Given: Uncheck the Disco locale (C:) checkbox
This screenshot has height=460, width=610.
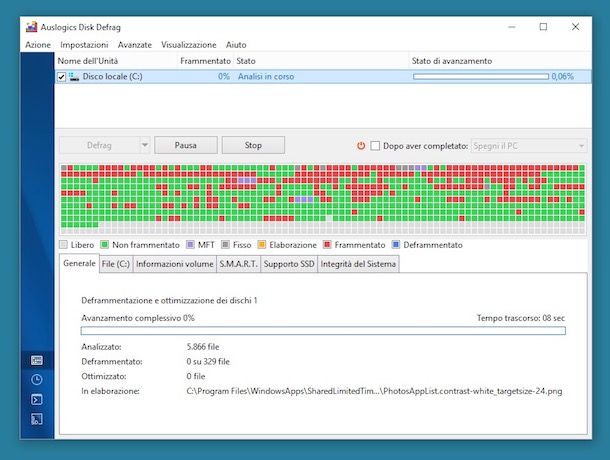Looking at the screenshot, I should pos(61,77).
